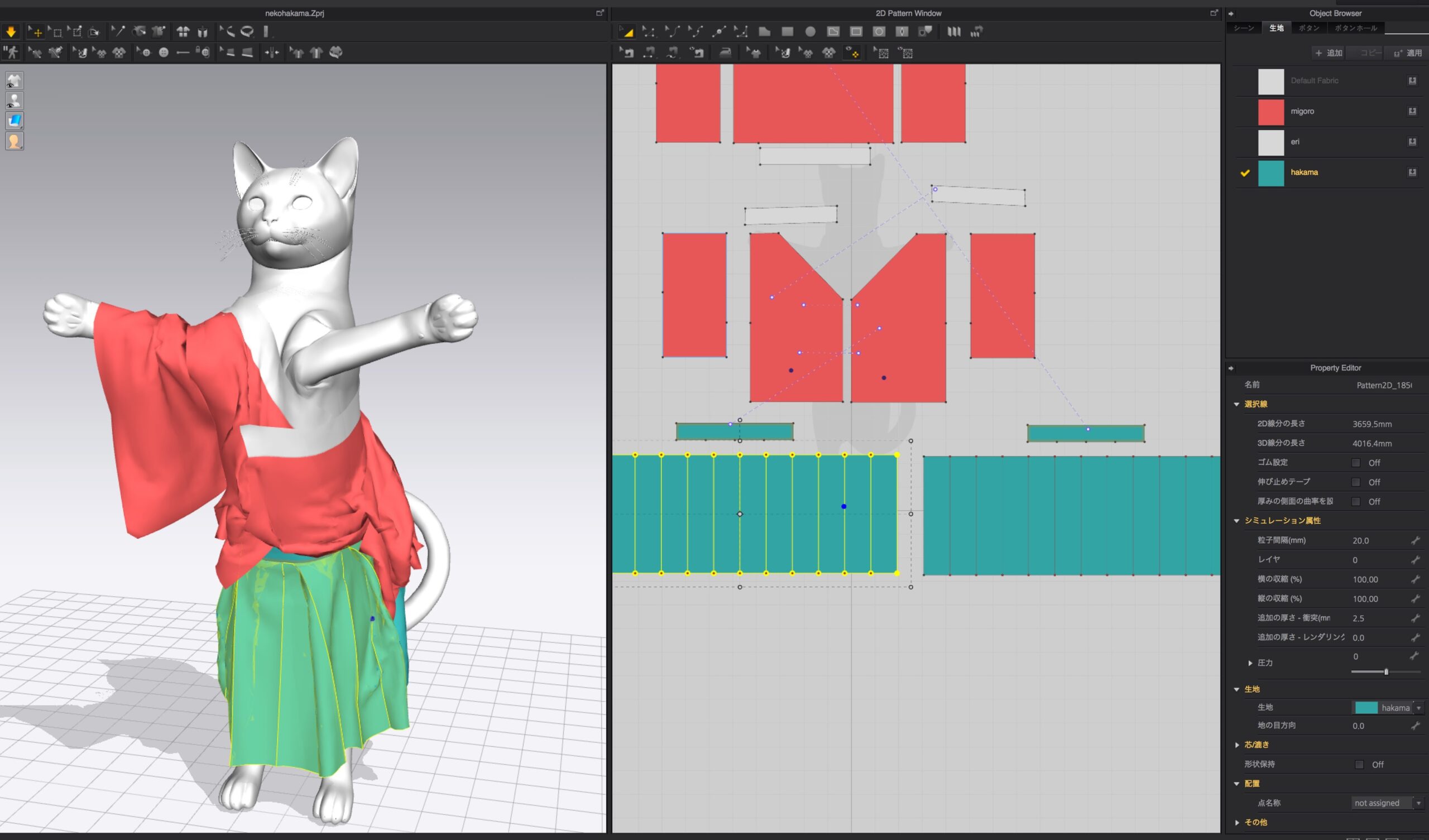
Task: Click the 追加 add fabric button
Action: (x=1328, y=53)
